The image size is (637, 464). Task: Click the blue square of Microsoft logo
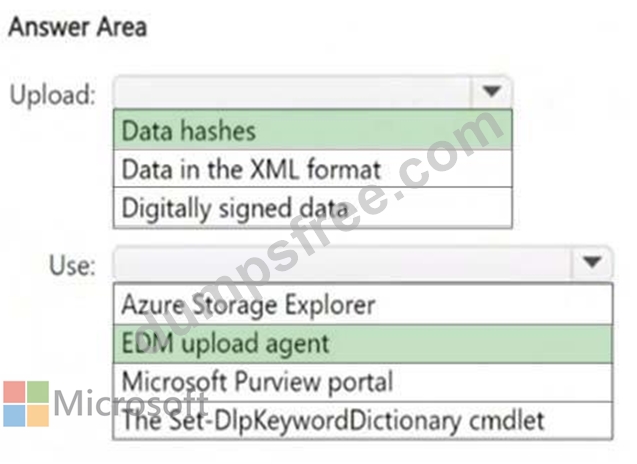pyautogui.click(x=14, y=415)
